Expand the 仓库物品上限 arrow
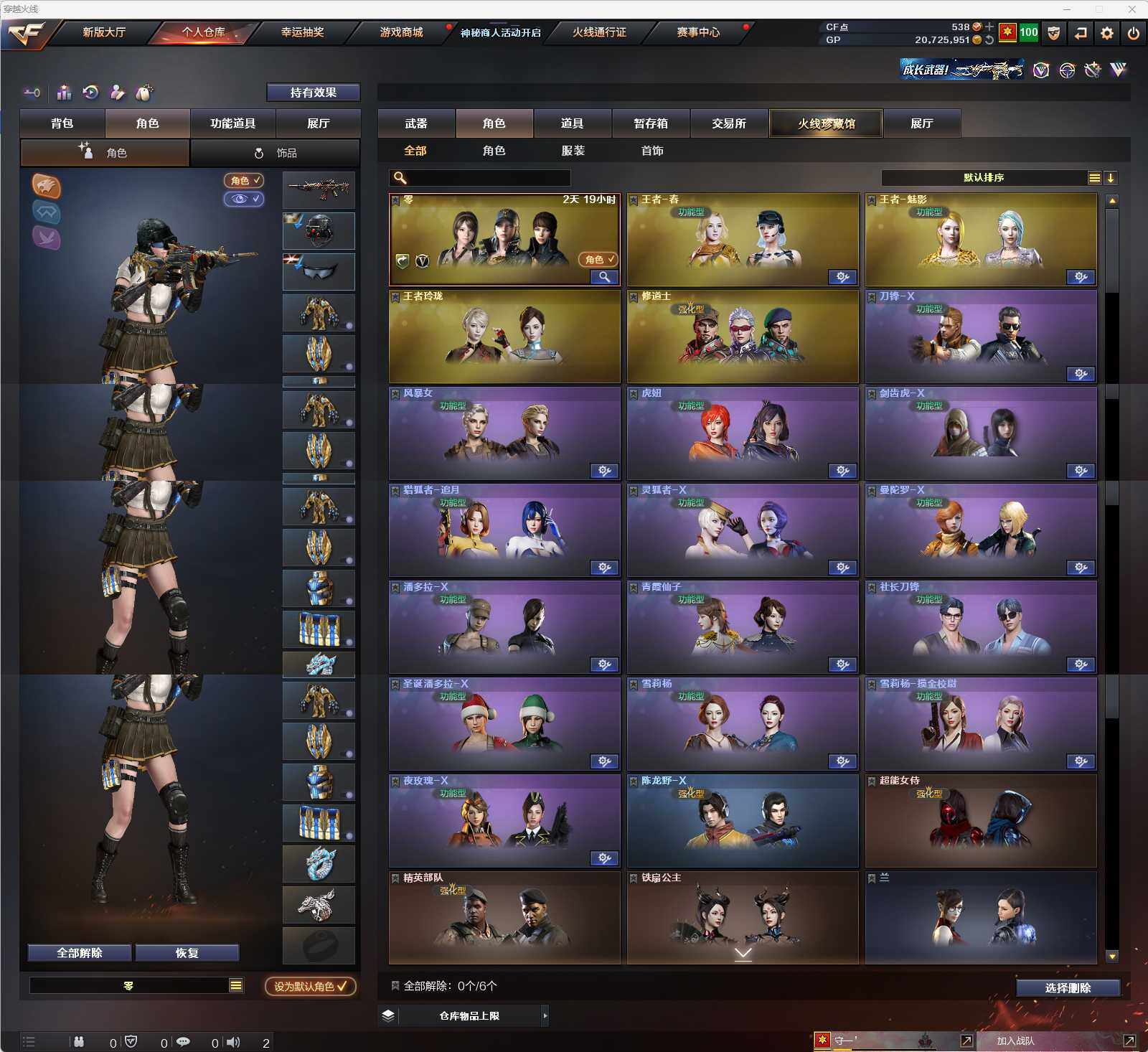 coord(545,1015)
